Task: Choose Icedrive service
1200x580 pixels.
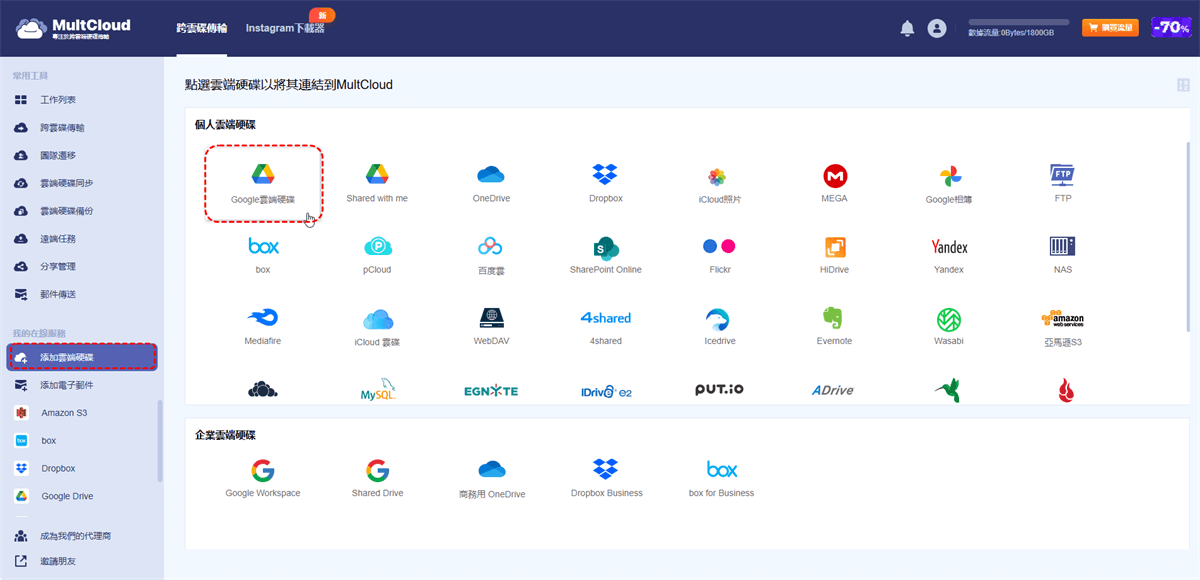Action: point(719,327)
